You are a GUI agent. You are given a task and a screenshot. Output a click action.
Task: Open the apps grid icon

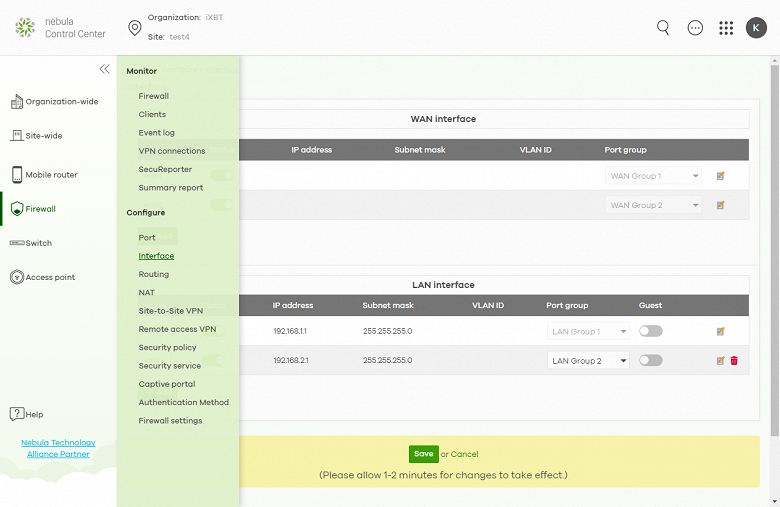click(726, 28)
